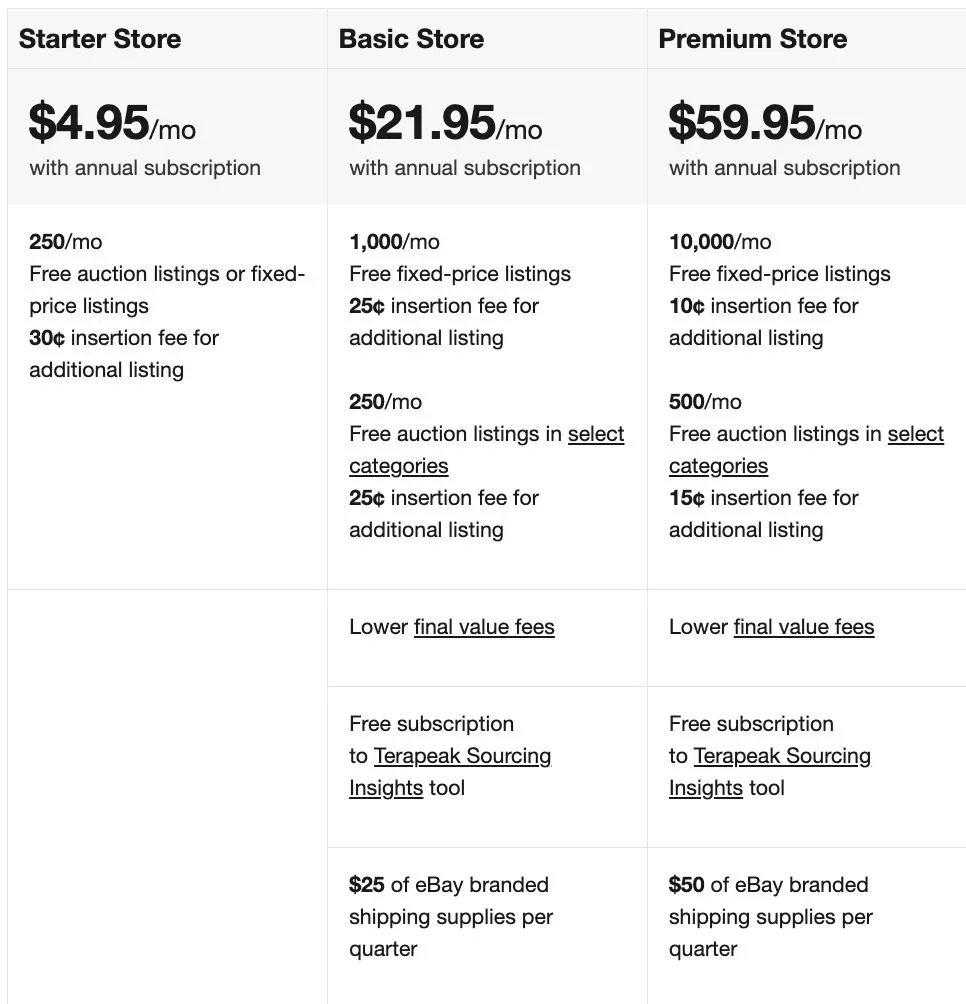This screenshot has height=1004, width=966.
Task: Click the $4.95/mo price
Action: (112, 123)
